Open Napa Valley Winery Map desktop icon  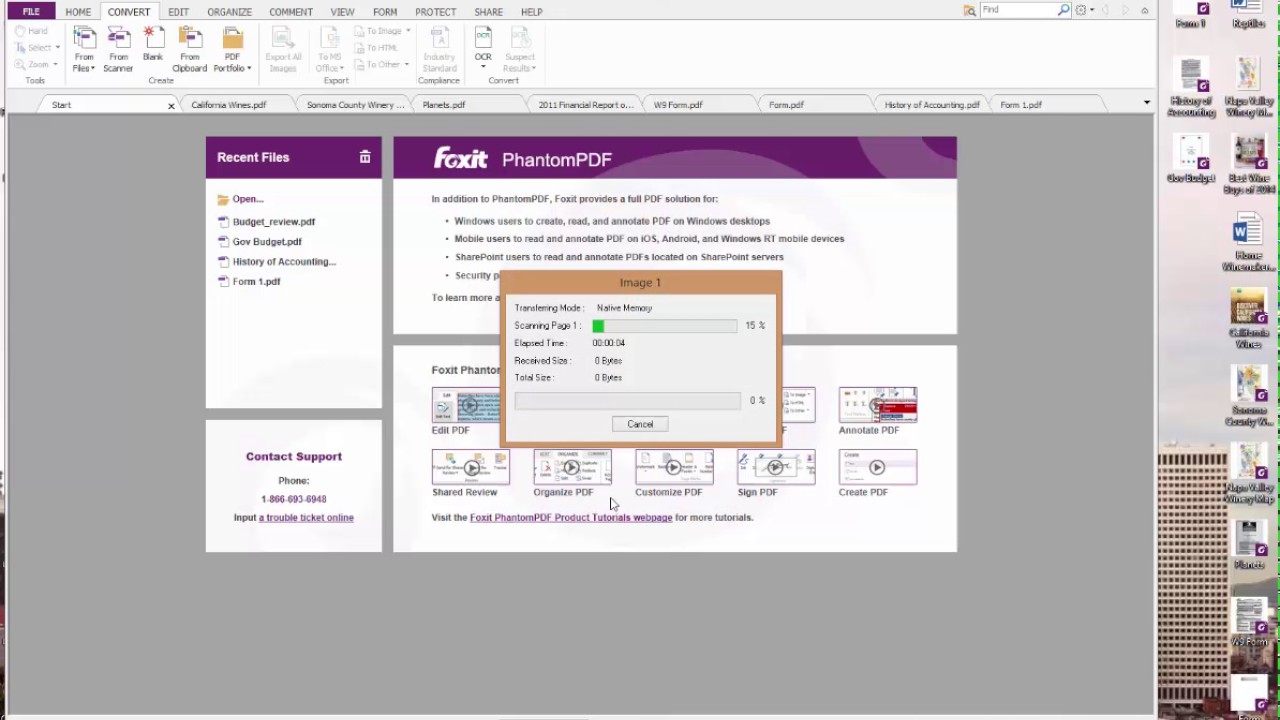pyautogui.click(x=1248, y=474)
